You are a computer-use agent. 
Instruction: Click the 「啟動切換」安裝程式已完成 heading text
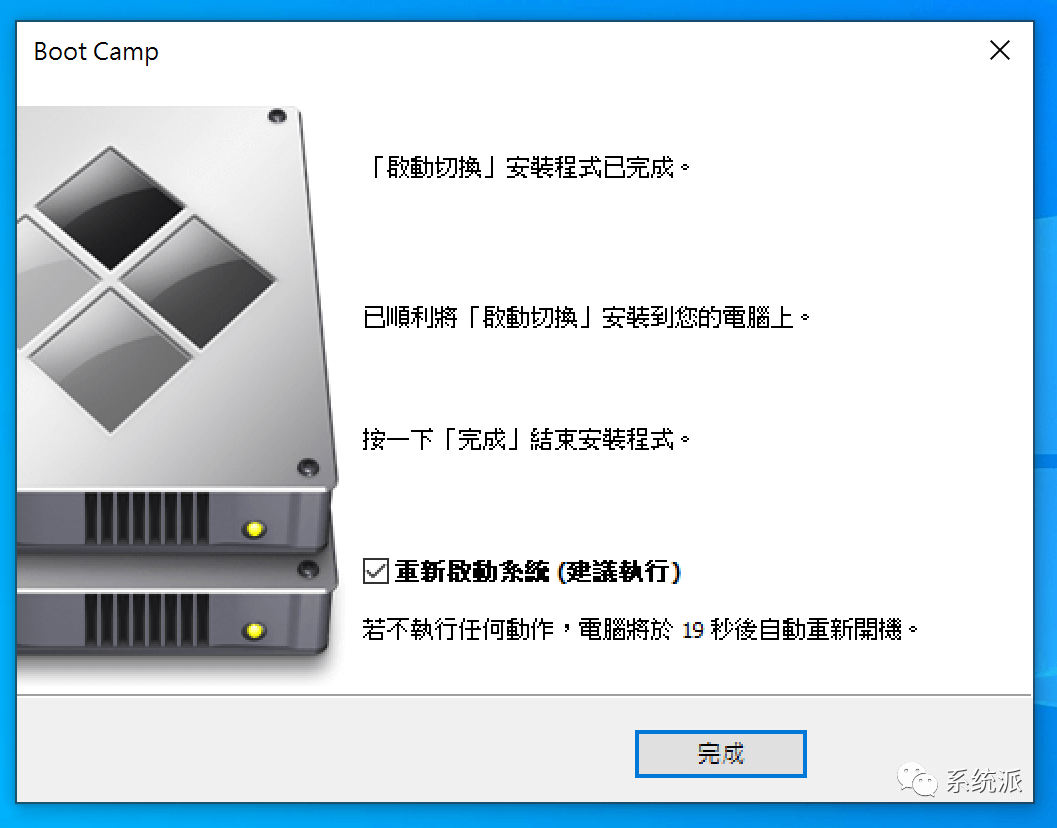526,167
